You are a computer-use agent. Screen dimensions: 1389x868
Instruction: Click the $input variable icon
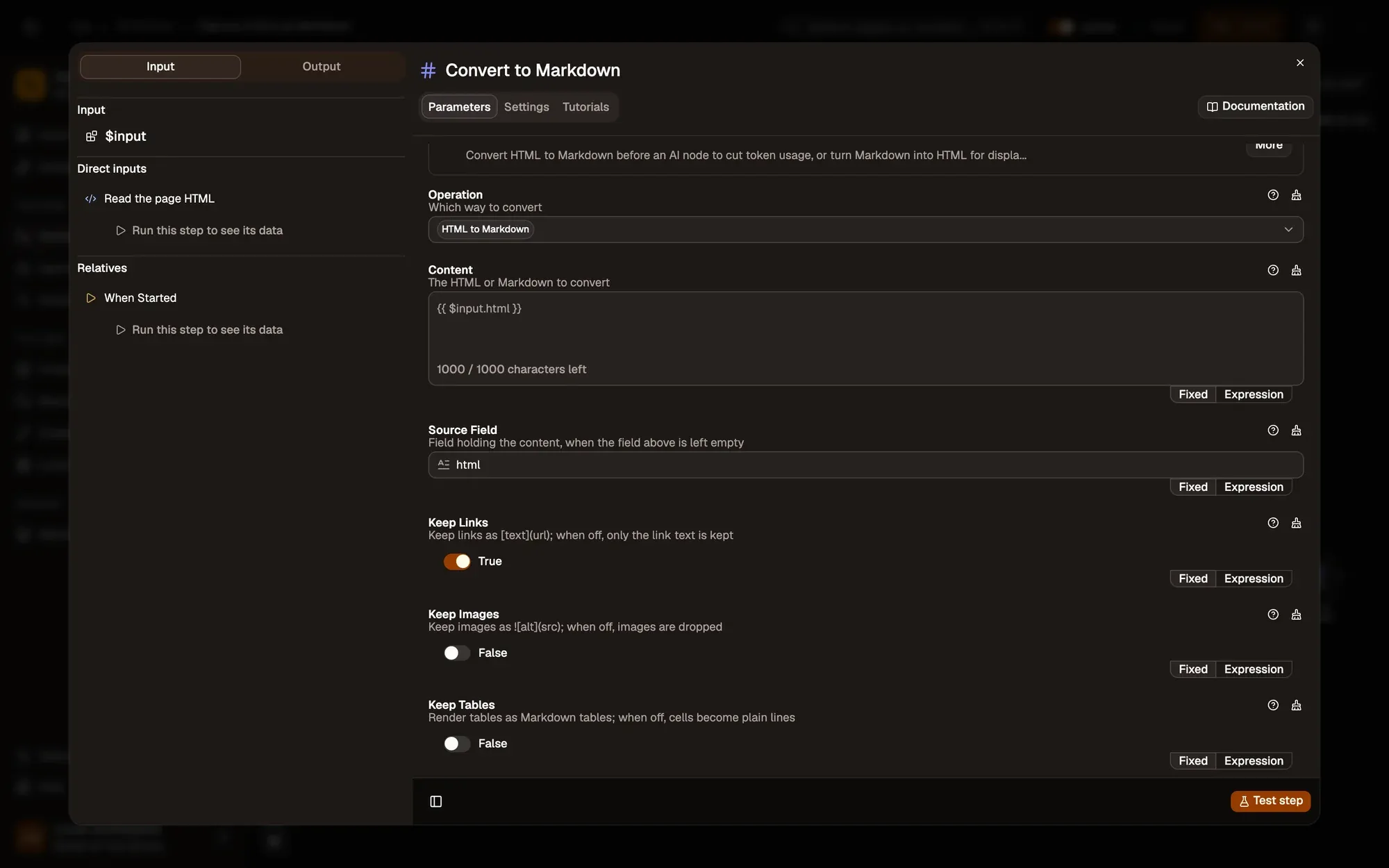pos(91,136)
